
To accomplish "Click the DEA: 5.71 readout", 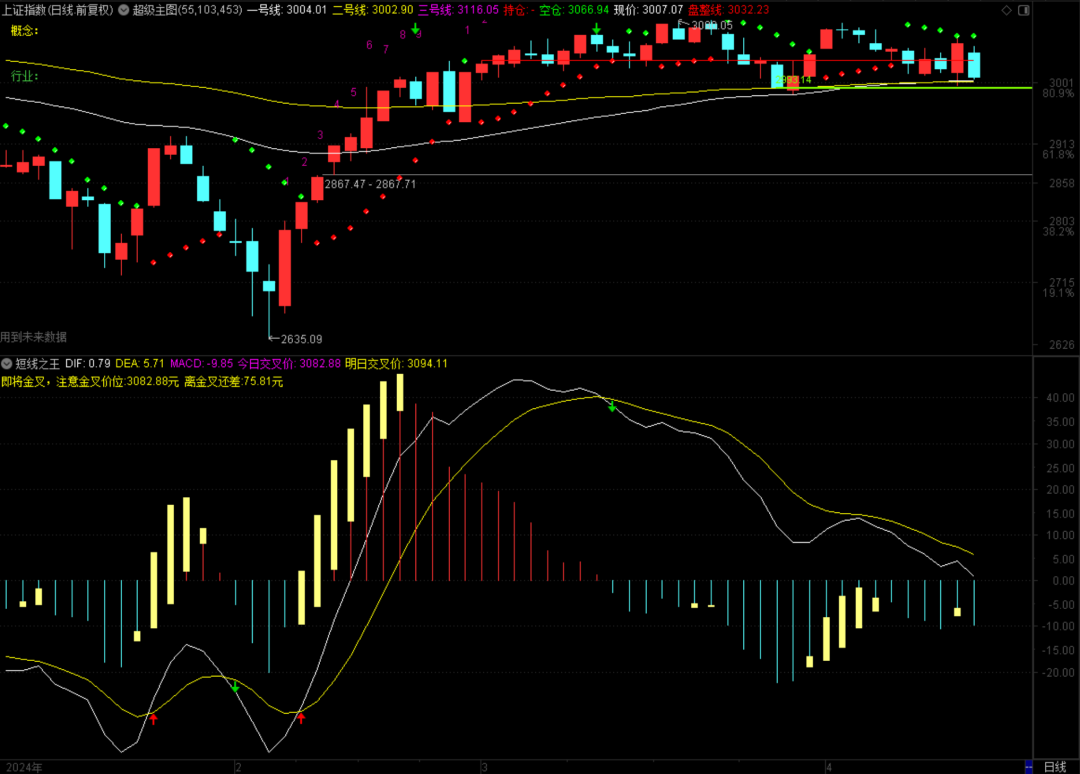I will pyautogui.click(x=140, y=364).
